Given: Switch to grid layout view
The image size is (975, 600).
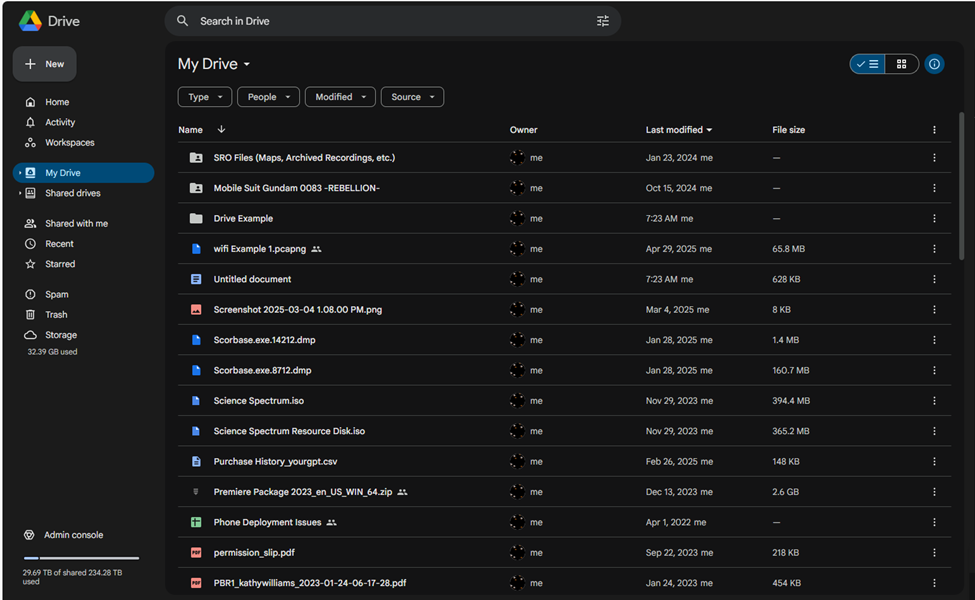Looking at the screenshot, I should point(901,64).
